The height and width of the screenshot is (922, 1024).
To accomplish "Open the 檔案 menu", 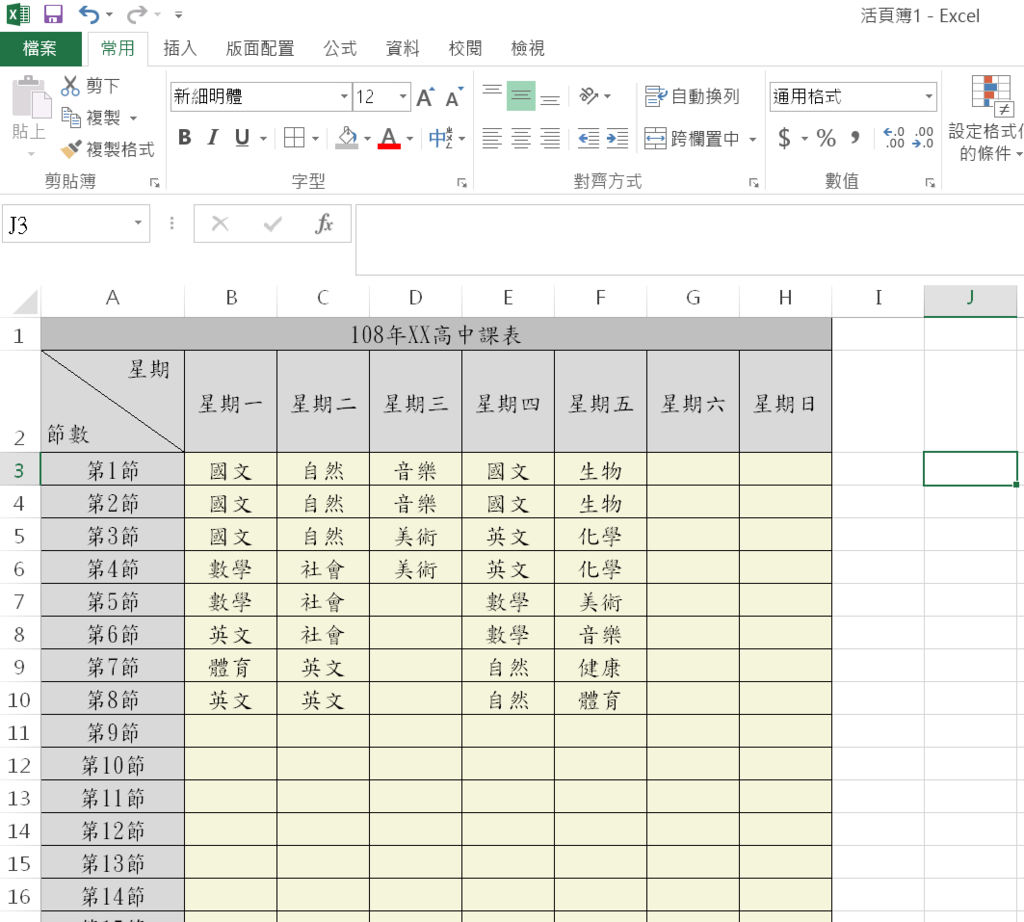I will pos(40,47).
